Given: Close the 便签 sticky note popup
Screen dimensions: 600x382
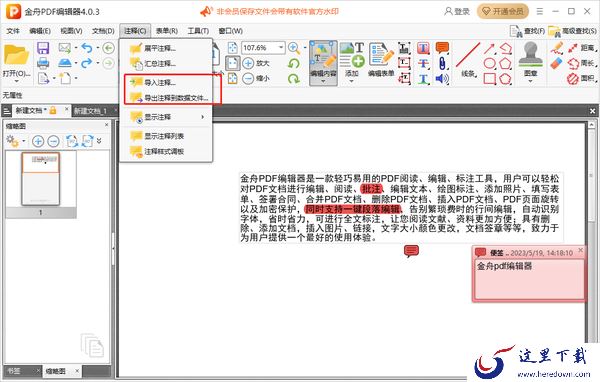Looking at the screenshot, I should click(580, 250).
